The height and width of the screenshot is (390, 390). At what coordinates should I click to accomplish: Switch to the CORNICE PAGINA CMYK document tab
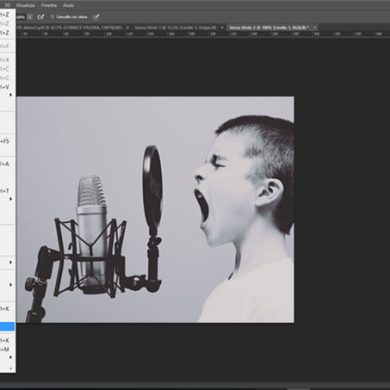pos(69,28)
